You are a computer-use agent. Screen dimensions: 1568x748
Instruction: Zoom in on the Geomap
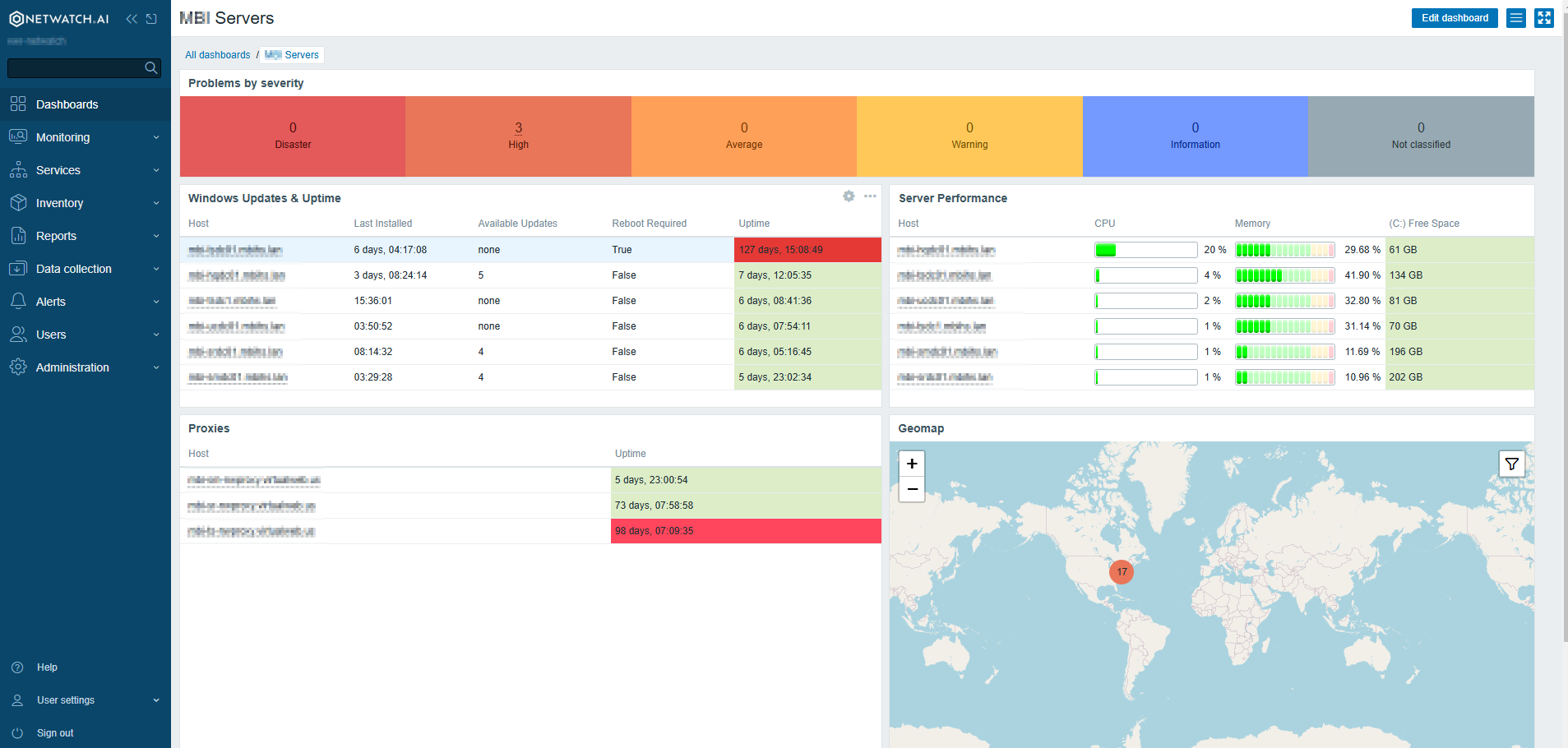click(912, 464)
